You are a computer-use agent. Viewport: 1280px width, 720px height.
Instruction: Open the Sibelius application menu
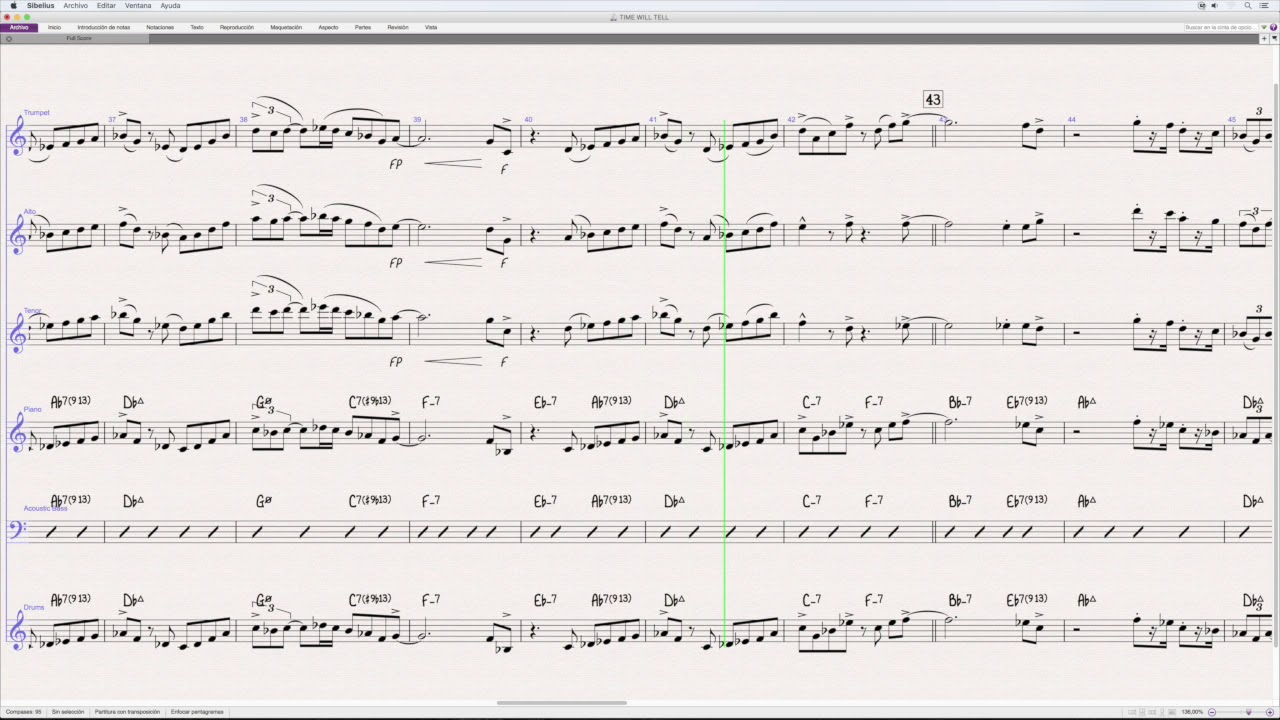[x=41, y=5]
